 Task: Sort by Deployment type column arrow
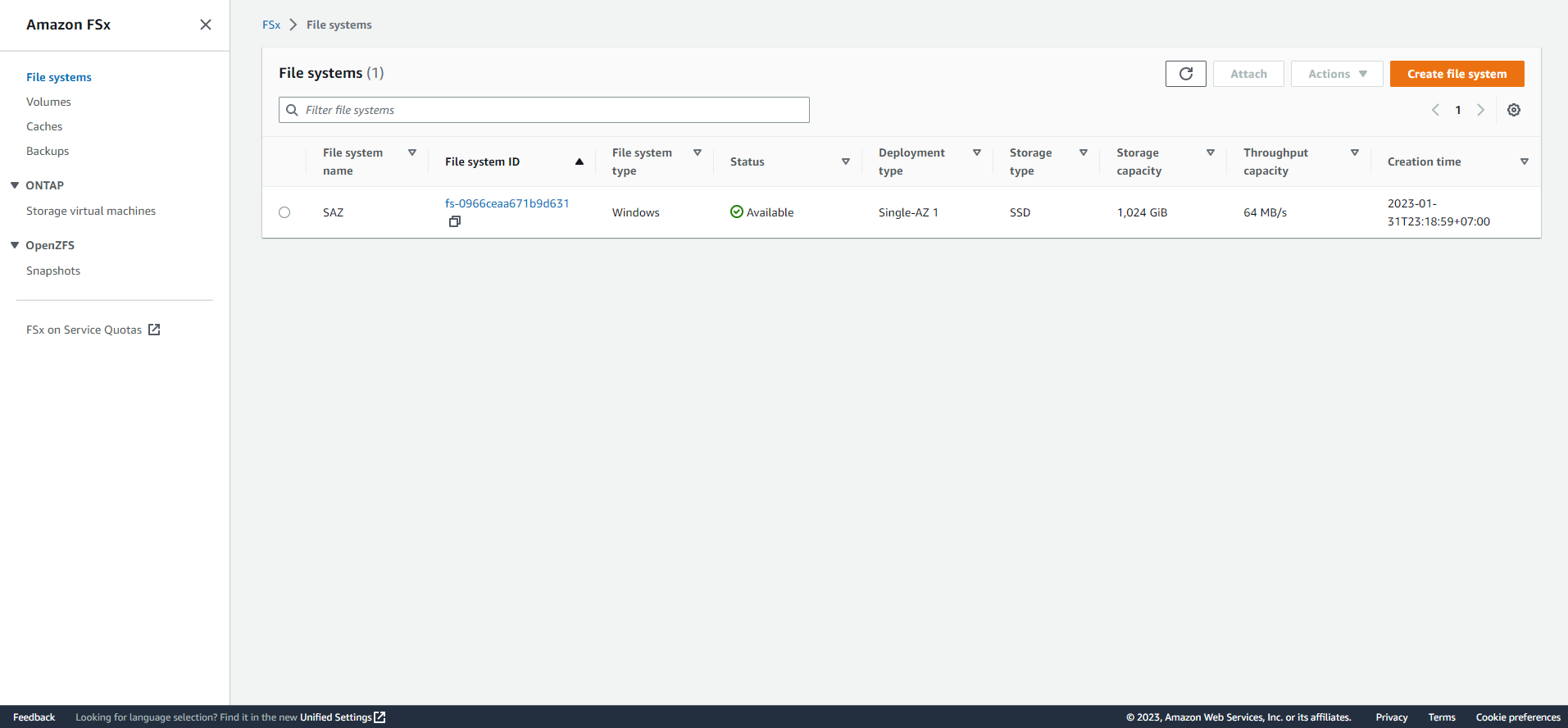(977, 152)
